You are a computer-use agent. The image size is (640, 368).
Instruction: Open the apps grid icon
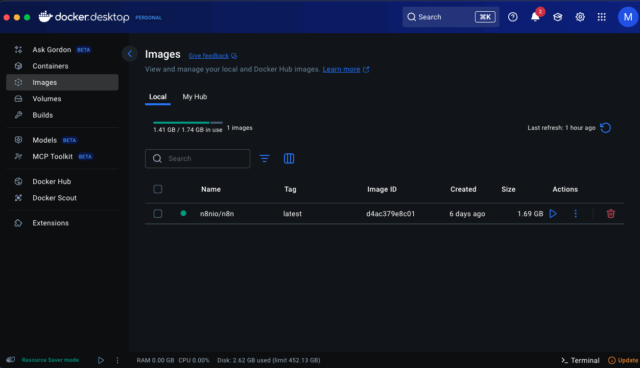click(602, 17)
